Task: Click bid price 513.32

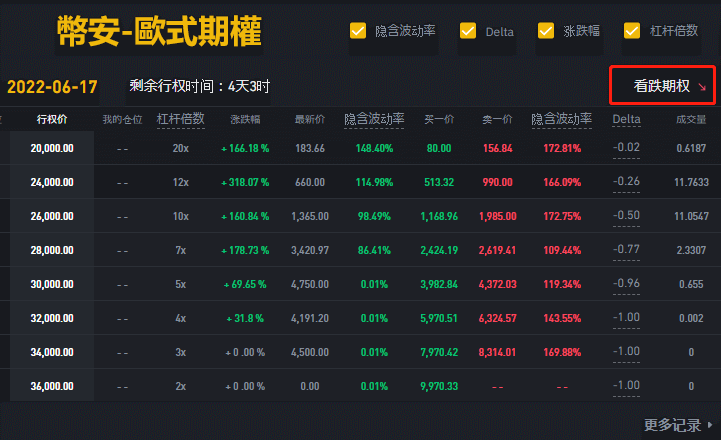Action: coord(439,183)
